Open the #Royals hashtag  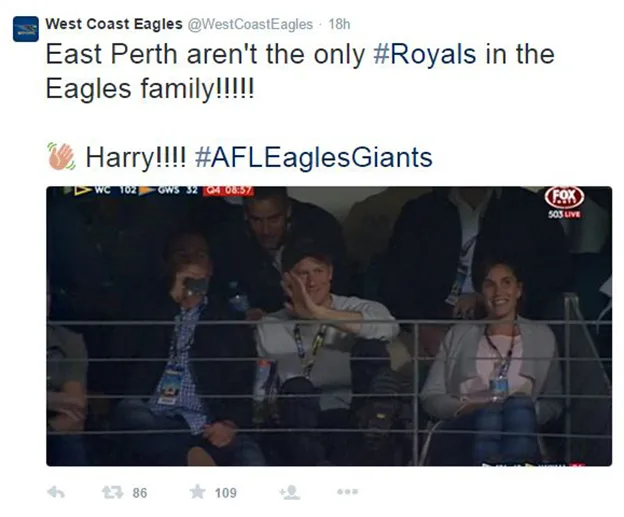(x=423, y=55)
